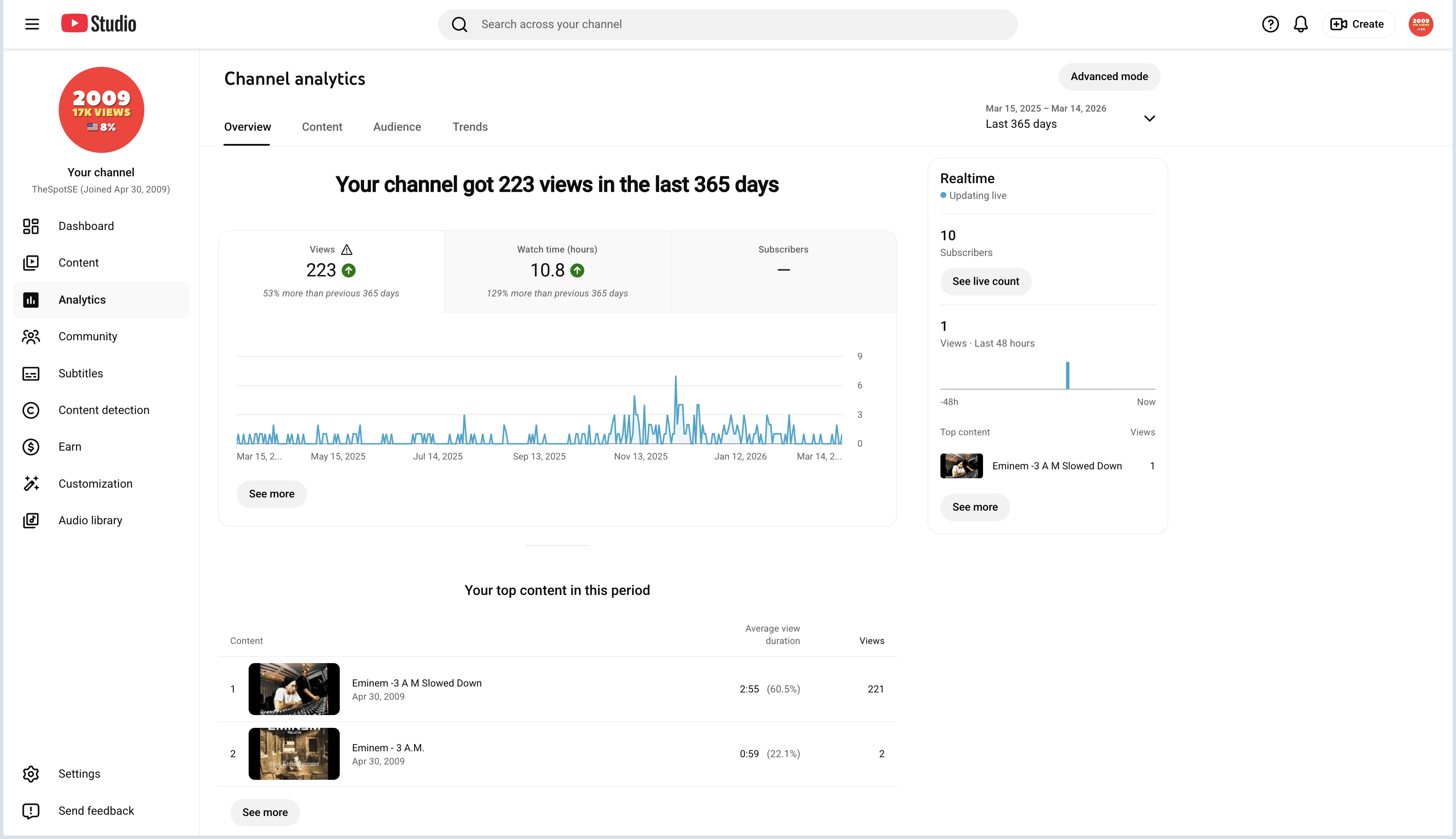Click the green up arrow beside 223 views
Viewport: 1456px width, 839px height.
coord(348,270)
